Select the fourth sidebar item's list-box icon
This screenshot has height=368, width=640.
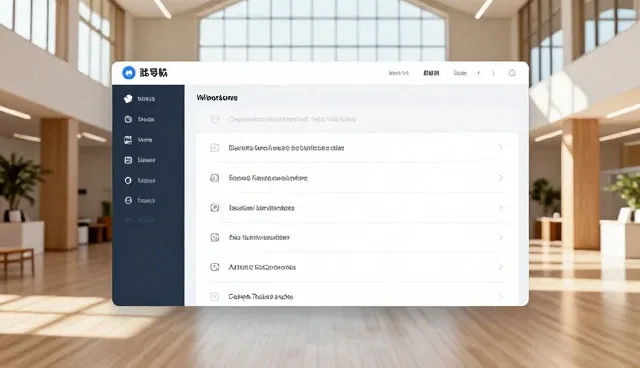click(128, 160)
